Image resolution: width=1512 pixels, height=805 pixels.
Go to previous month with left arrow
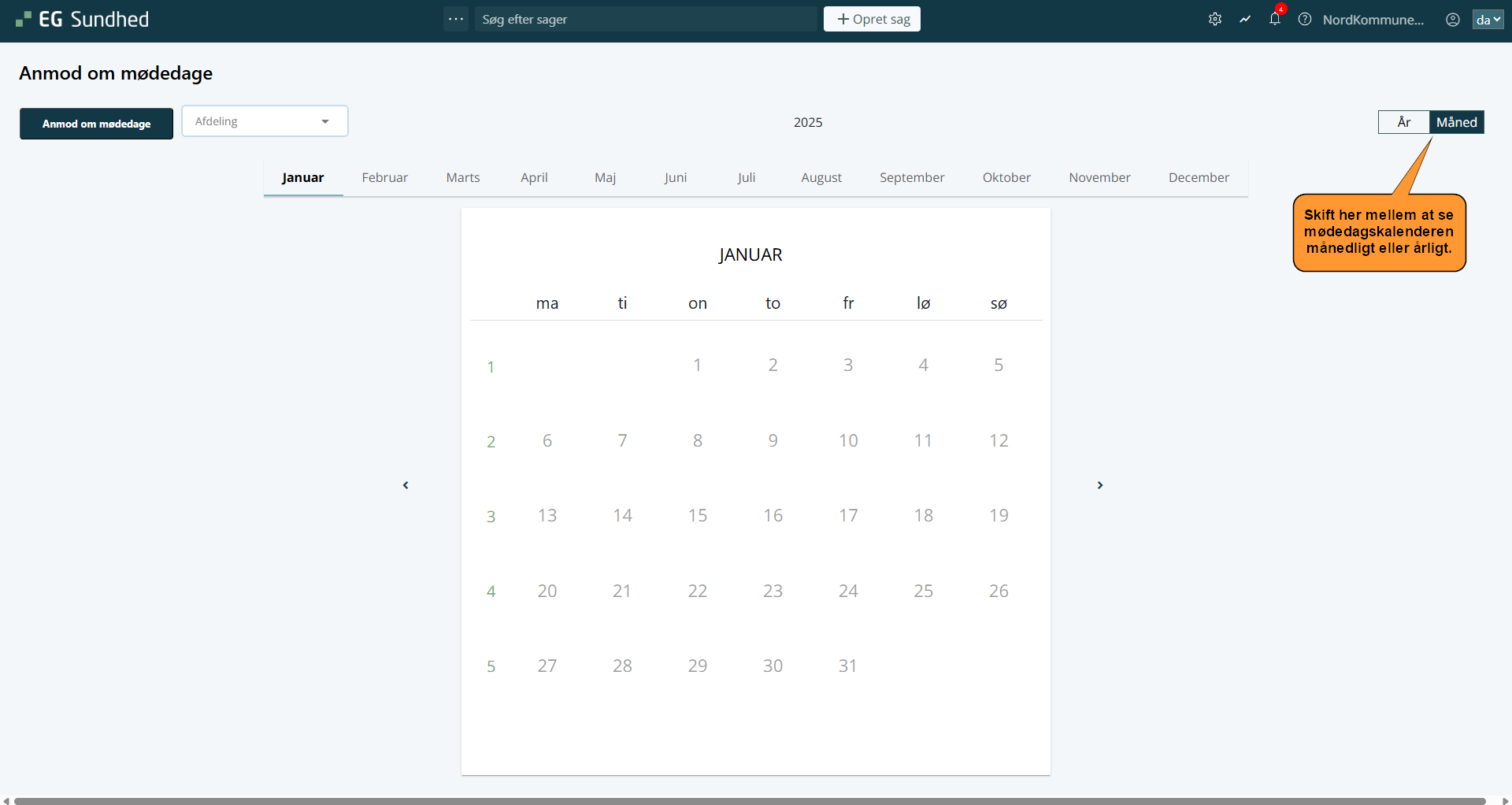[x=406, y=485]
